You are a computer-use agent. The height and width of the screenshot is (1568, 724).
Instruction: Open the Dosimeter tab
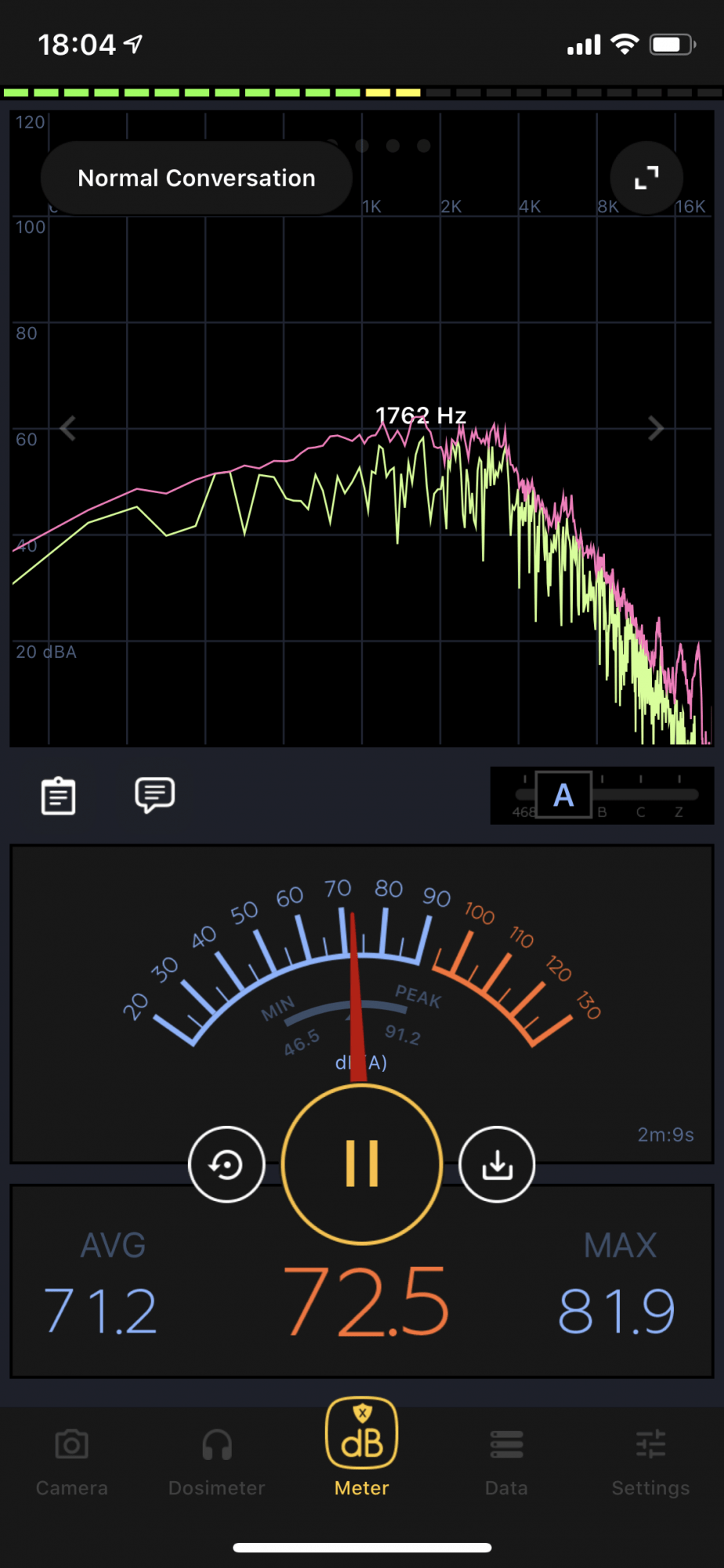click(217, 1462)
